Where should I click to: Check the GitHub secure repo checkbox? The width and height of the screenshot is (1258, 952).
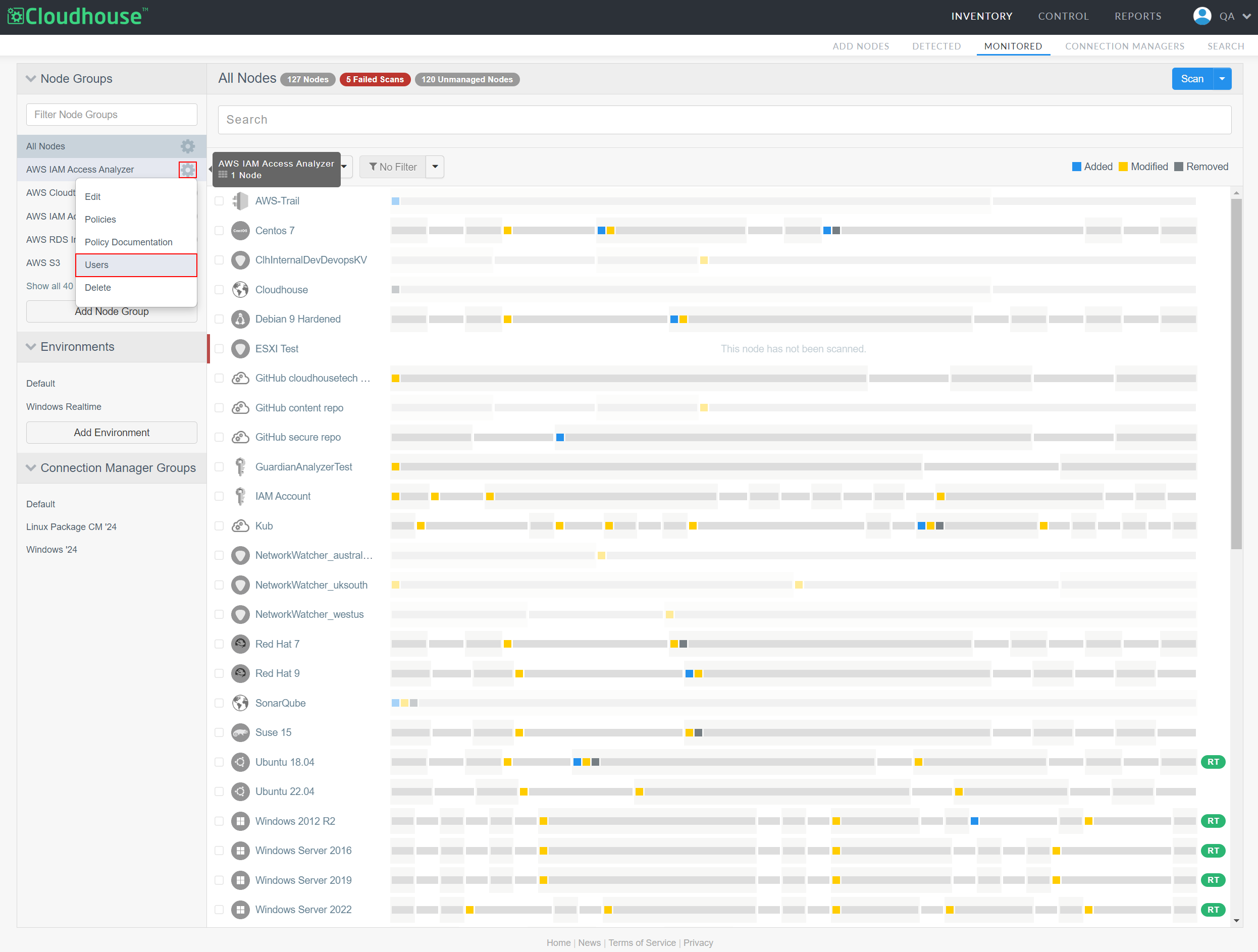(x=219, y=437)
